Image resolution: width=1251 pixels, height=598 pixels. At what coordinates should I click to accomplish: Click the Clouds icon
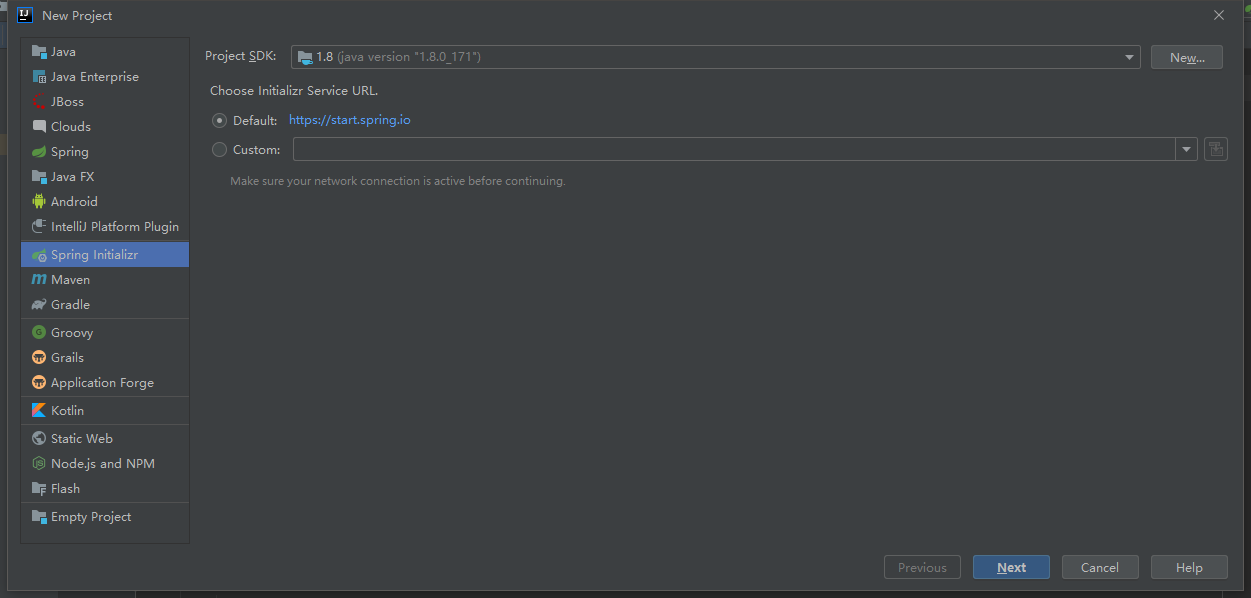39,127
